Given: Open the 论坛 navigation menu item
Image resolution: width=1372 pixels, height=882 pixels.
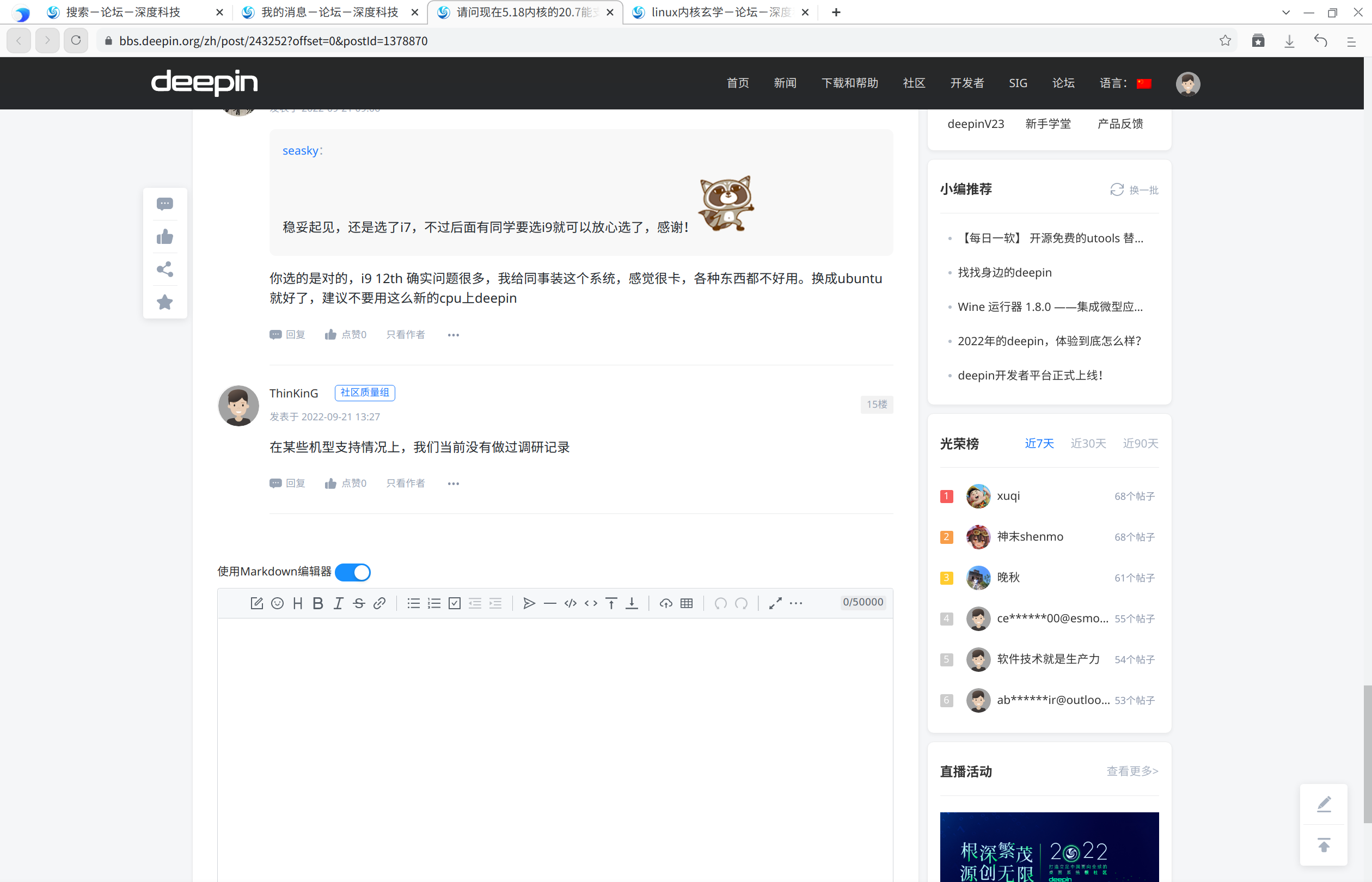Looking at the screenshot, I should click(1063, 83).
